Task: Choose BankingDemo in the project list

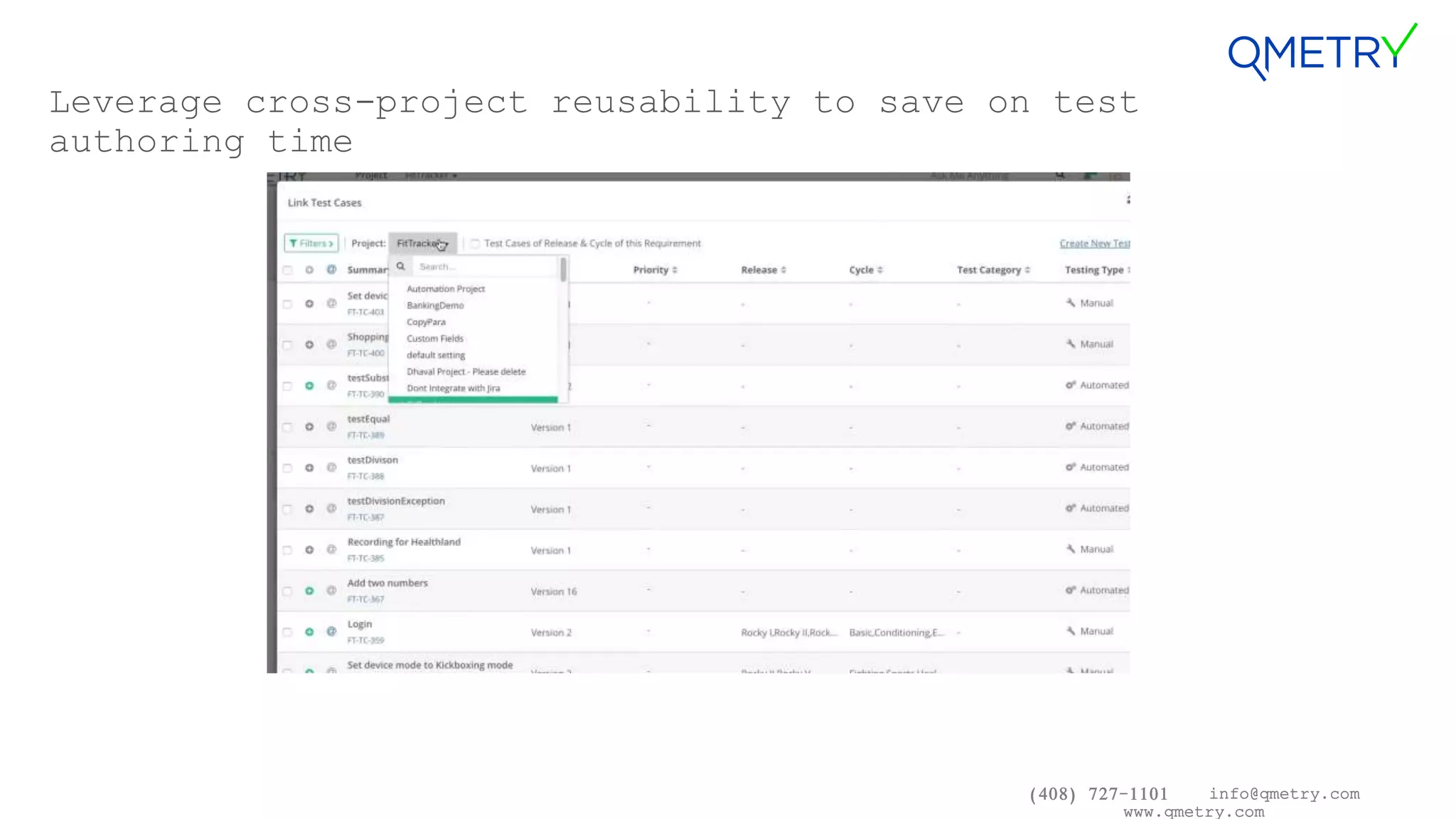Action: (x=435, y=305)
